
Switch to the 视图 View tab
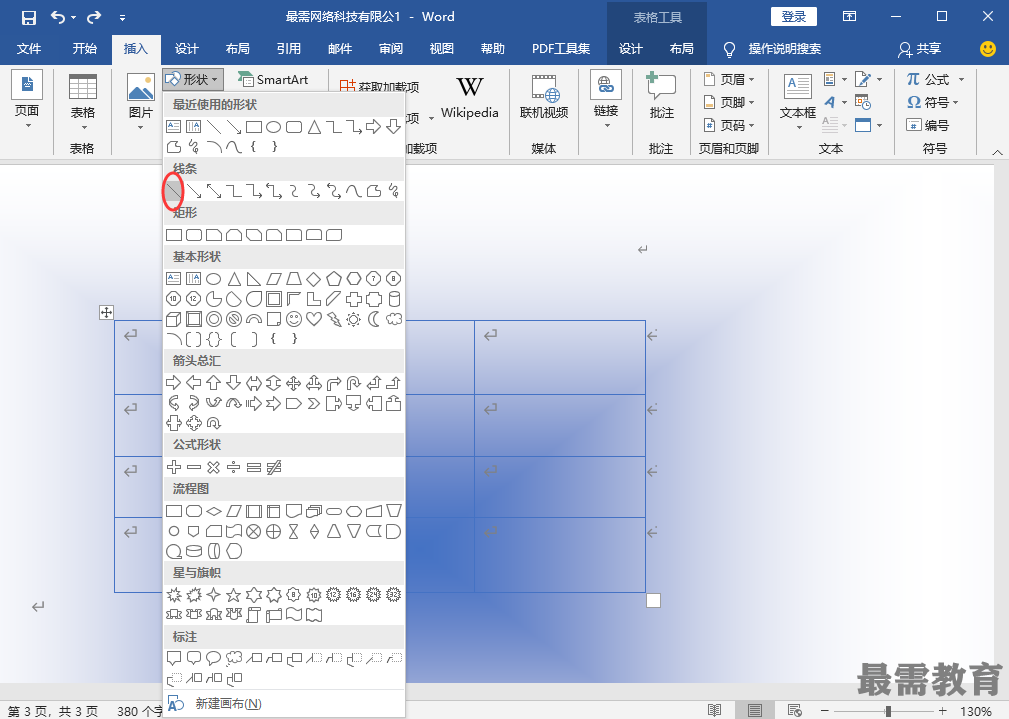(x=441, y=49)
